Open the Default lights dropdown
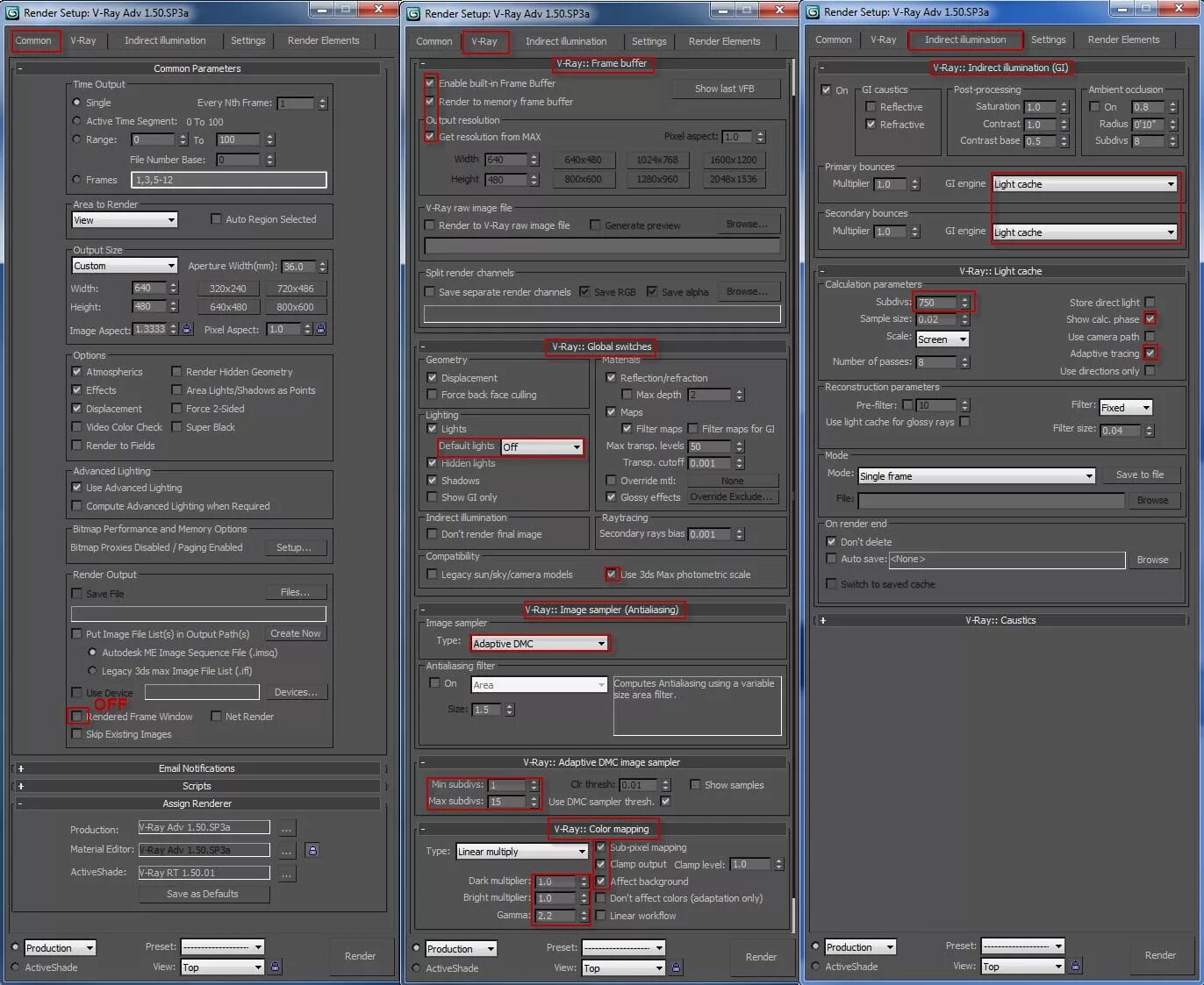Screen dimensions: 1204x985 pos(541,446)
